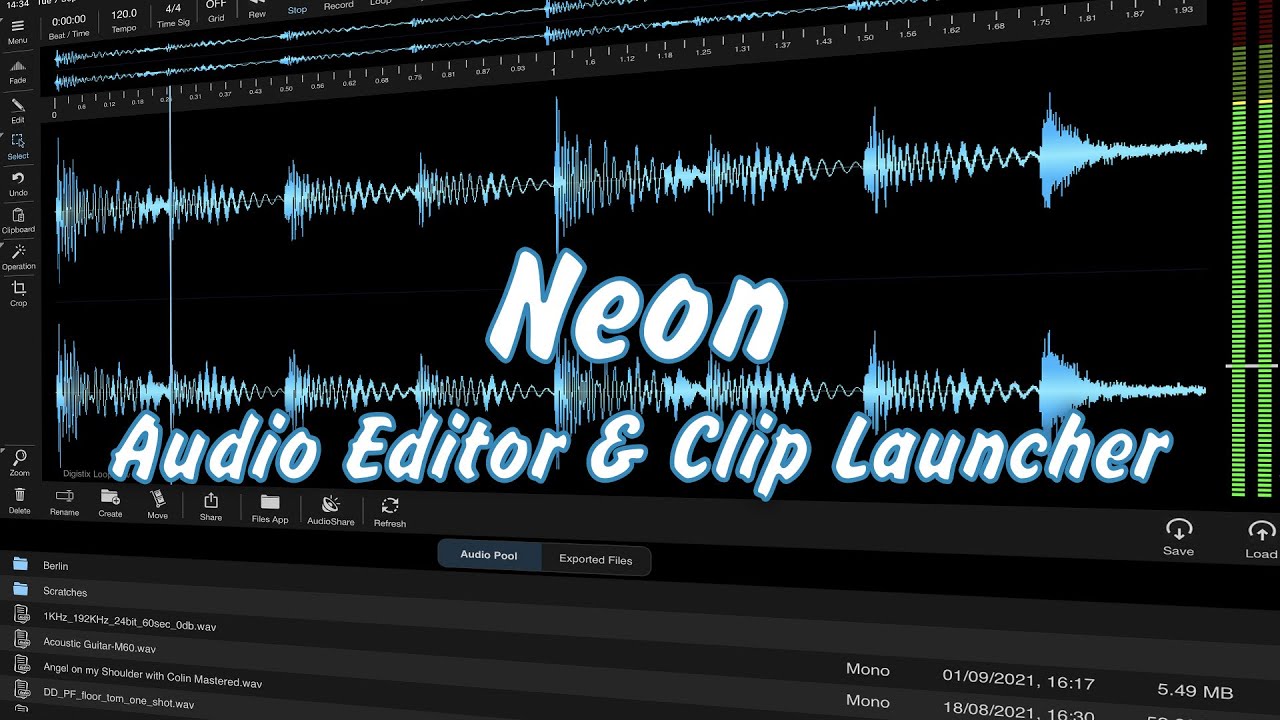Image resolution: width=1280 pixels, height=720 pixels.
Task: Click the Acoustic Guitar-M60.wav file icon
Action: (x=21, y=639)
